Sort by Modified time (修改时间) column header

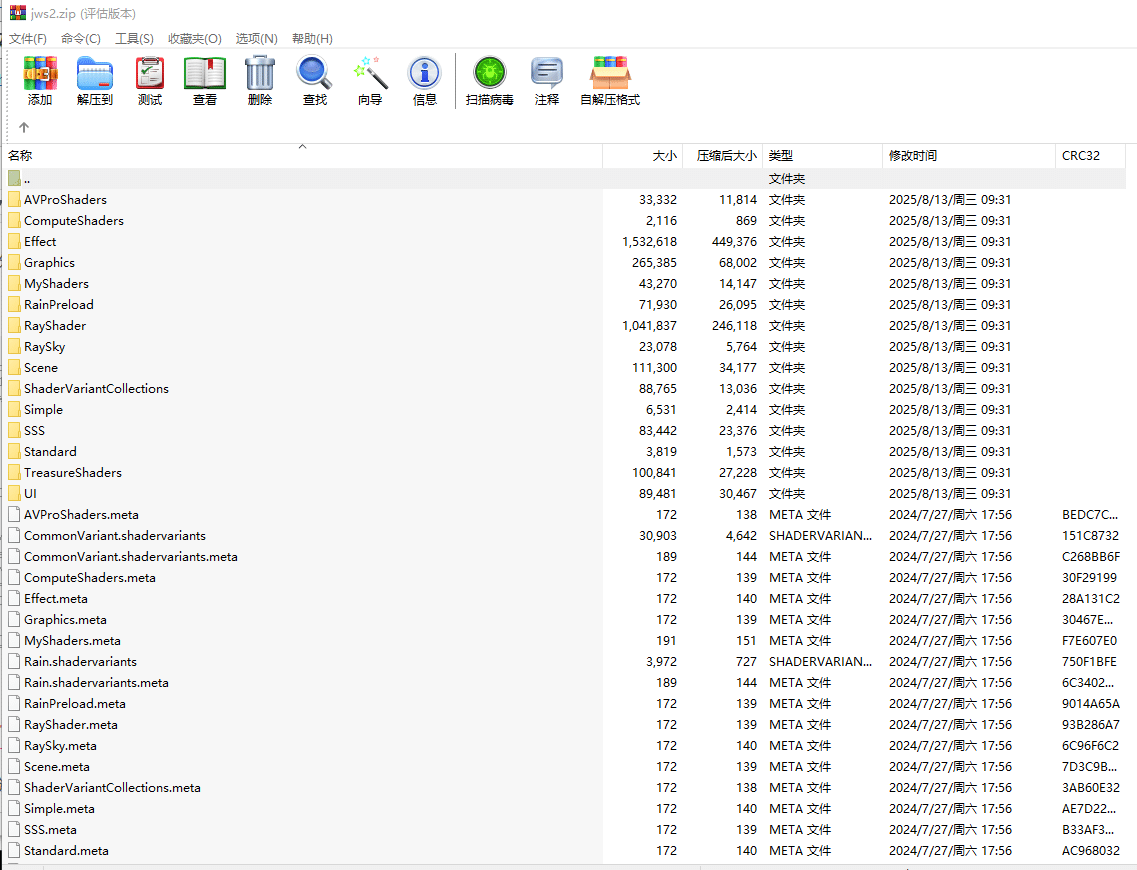coord(913,156)
